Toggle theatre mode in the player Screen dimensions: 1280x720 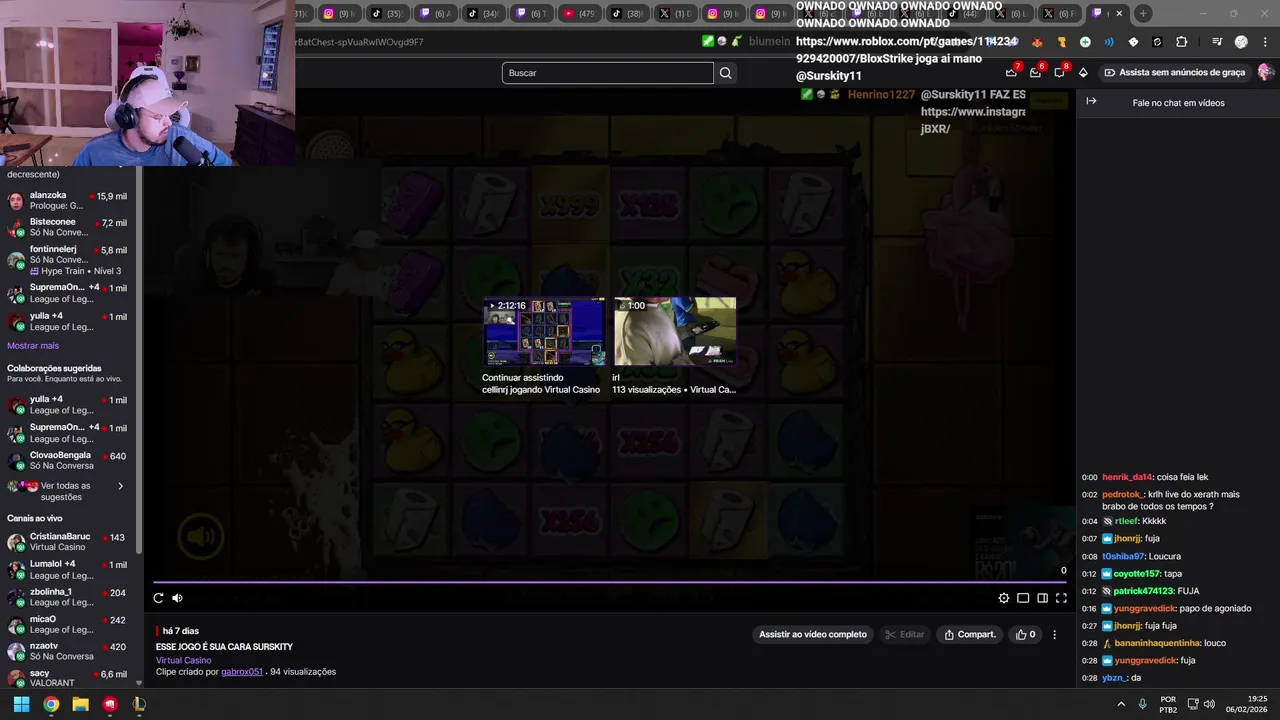click(x=1042, y=598)
